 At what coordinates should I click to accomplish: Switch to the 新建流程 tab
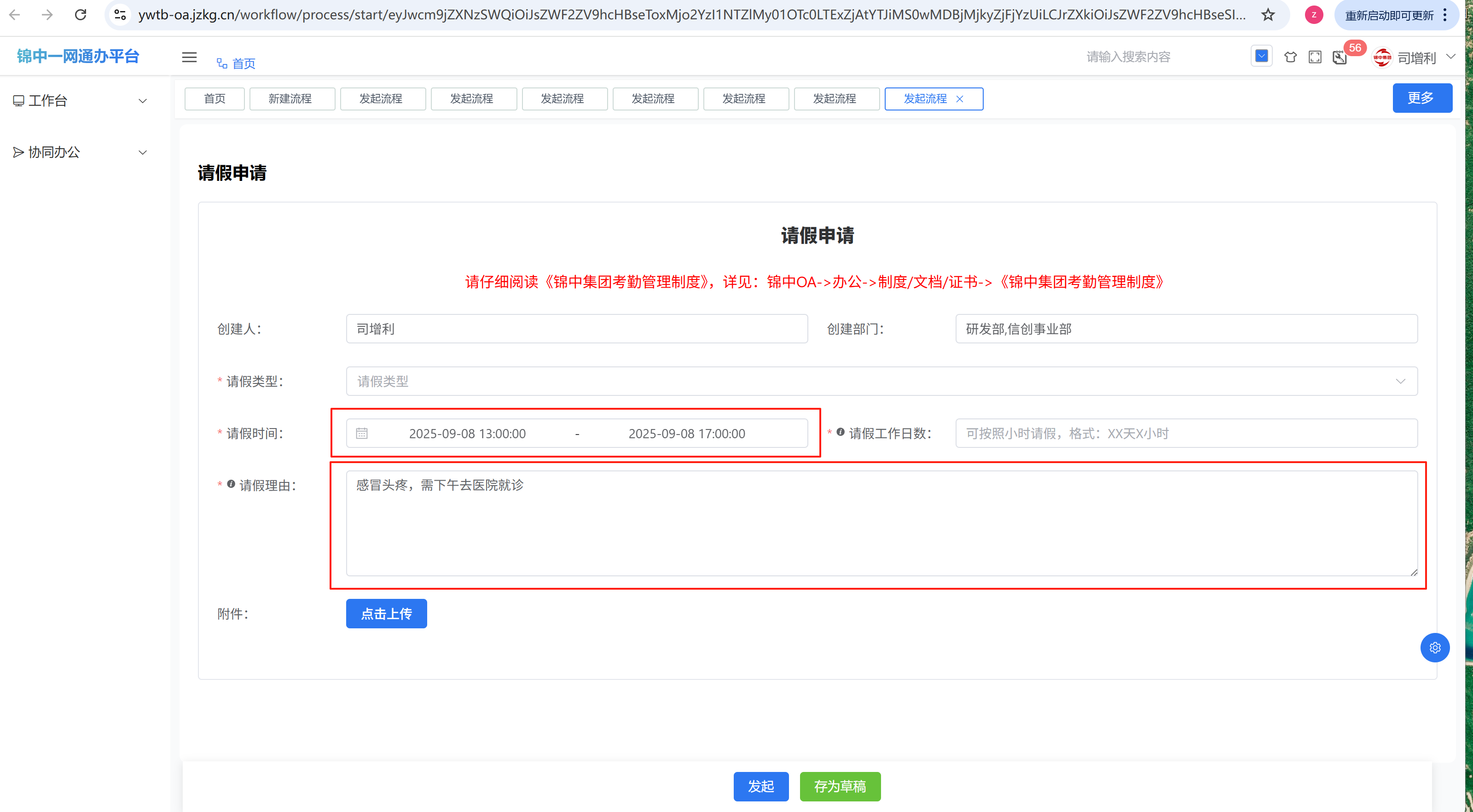click(x=290, y=99)
